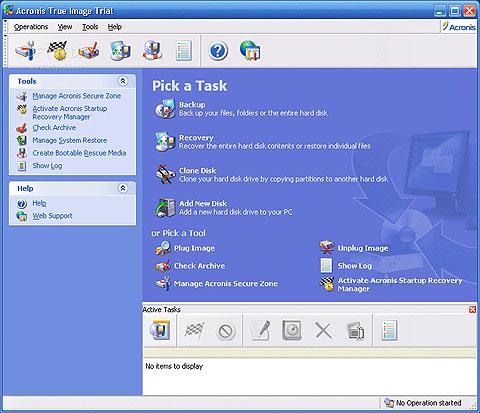Image resolution: width=480 pixels, height=413 pixels.
Task: Click the Plug Image tool icon
Action: pos(163,248)
